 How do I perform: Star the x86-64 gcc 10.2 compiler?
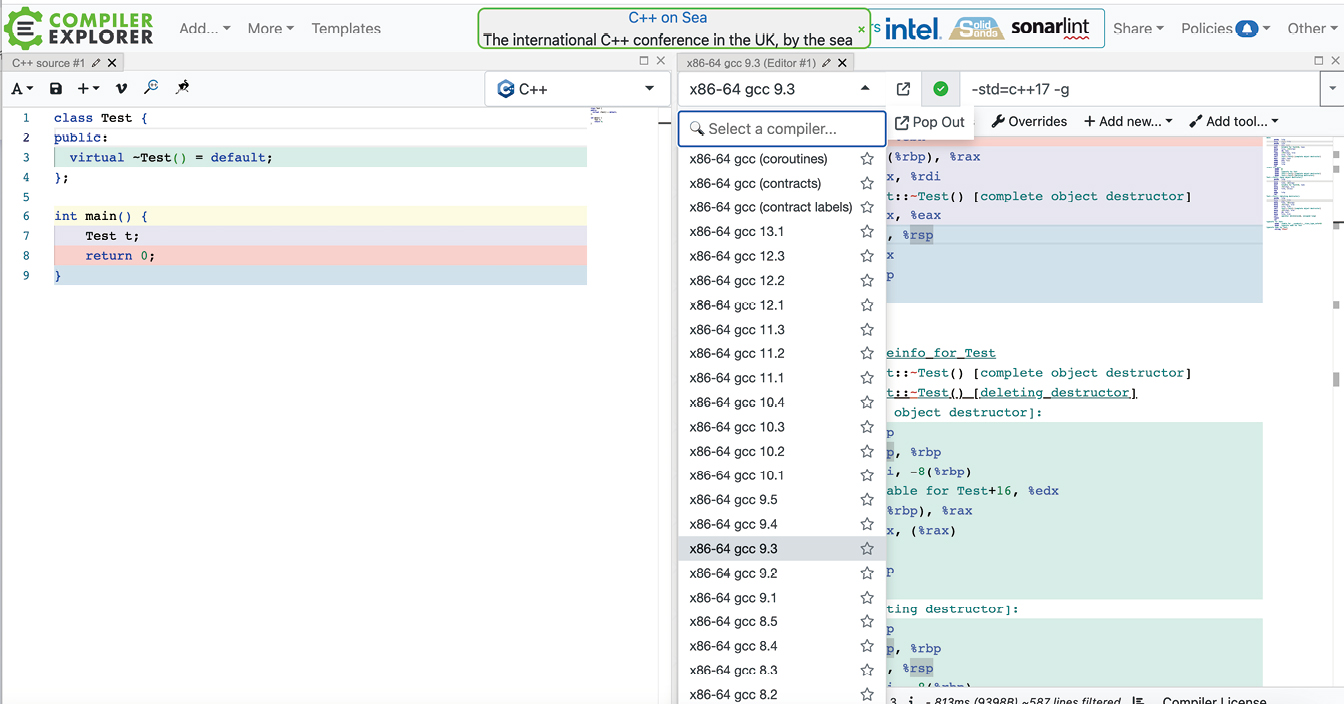coord(867,451)
